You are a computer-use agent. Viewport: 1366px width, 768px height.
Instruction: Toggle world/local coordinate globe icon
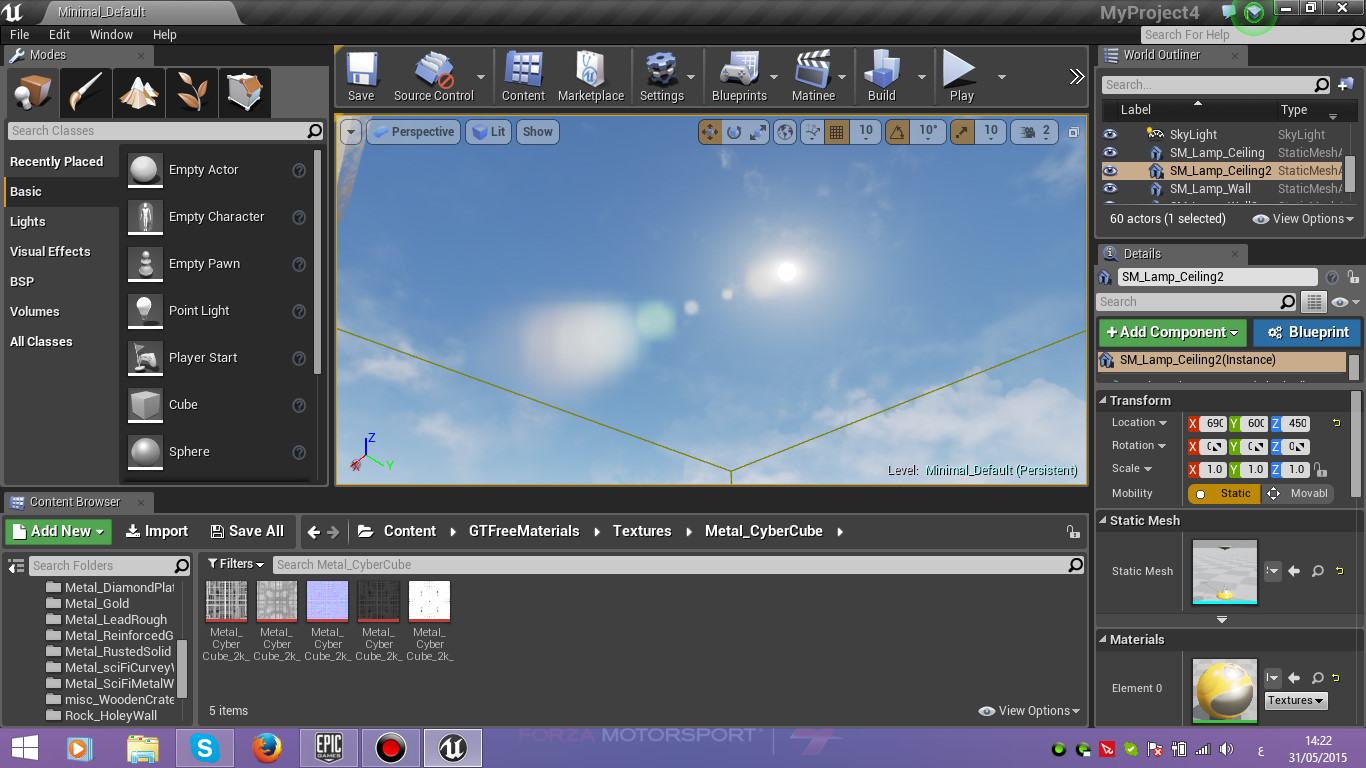[785, 131]
